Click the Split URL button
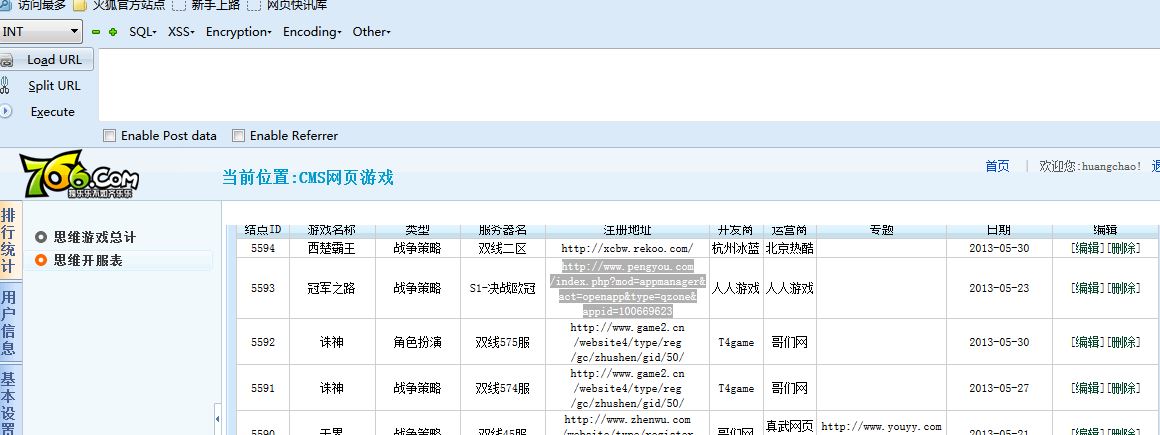 pos(54,86)
